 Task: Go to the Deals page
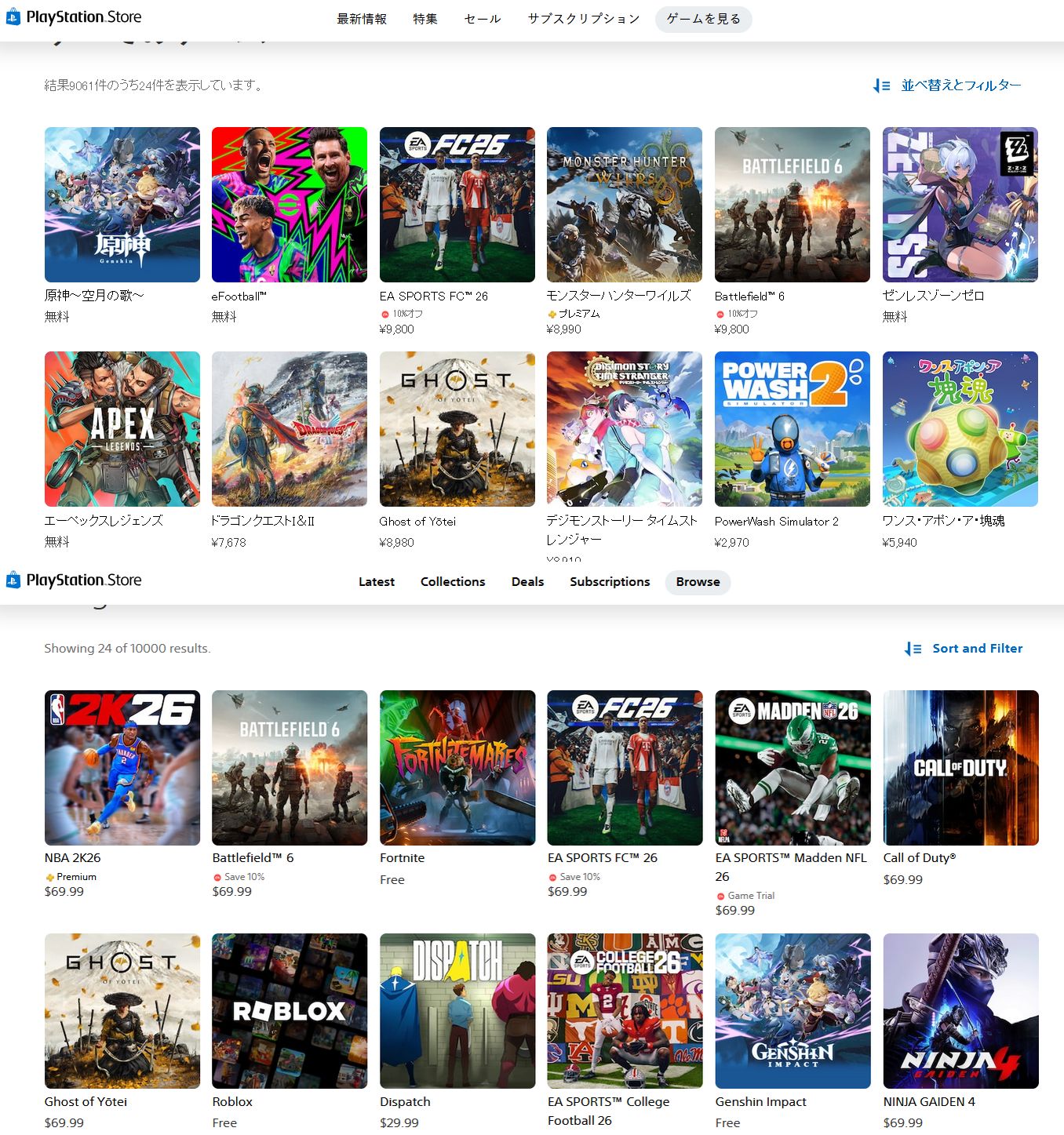click(527, 582)
